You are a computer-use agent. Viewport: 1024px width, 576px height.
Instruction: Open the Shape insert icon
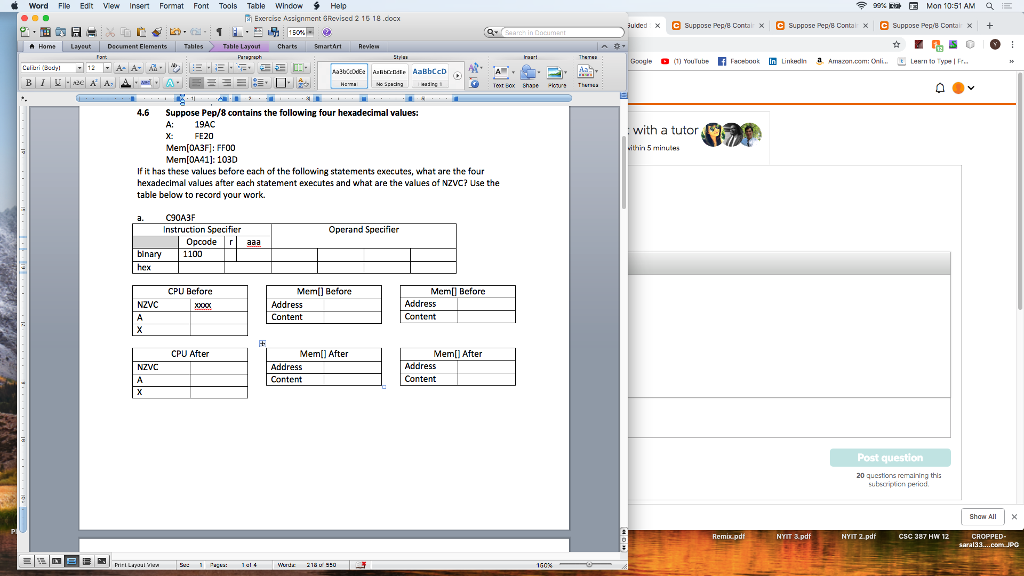[529, 71]
